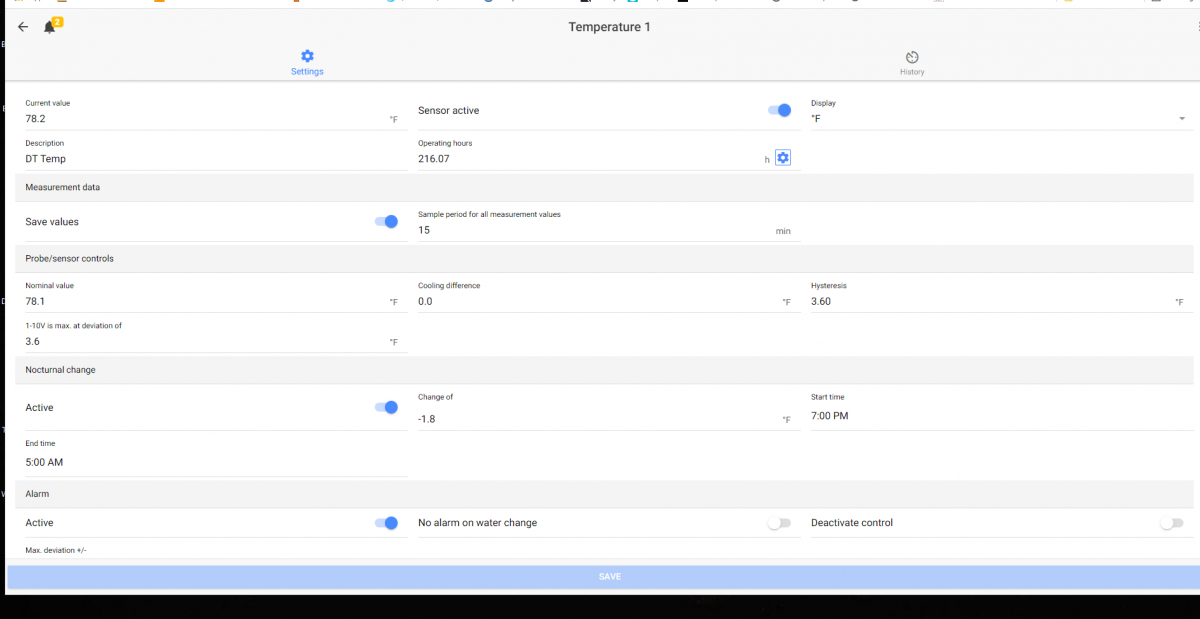Edit the Operating hours value 216.07
Image resolution: width=1200 pixels, height=619 pixels.
590,158
